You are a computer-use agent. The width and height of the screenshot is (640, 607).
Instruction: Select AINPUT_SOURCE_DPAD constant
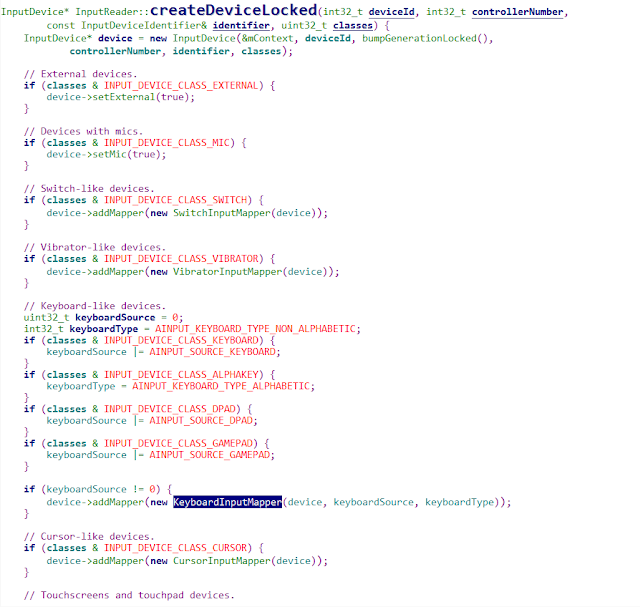tap(201, 420)
